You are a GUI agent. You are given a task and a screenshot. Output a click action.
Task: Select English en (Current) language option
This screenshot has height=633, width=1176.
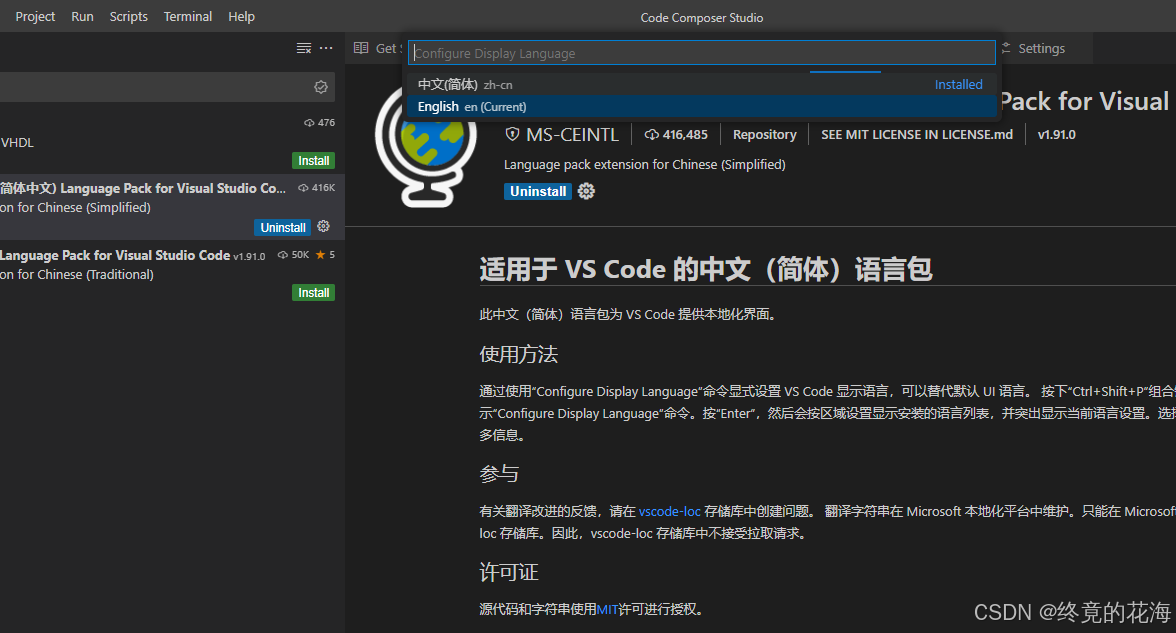pos(701,106)
